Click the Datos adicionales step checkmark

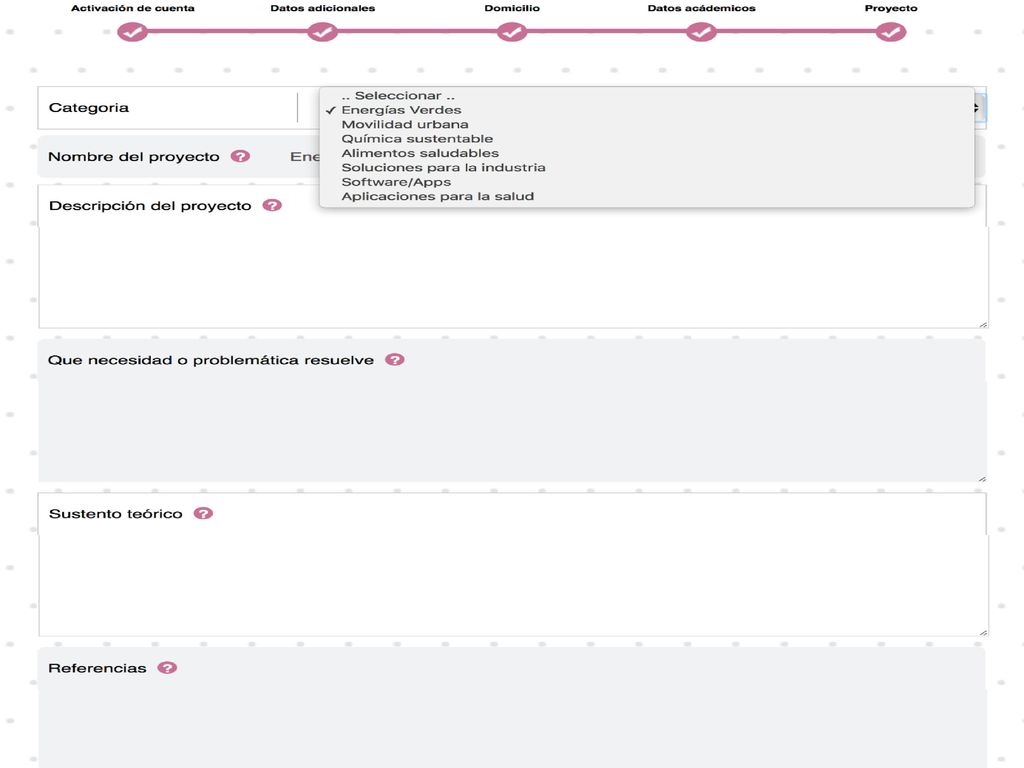[323, 31]
